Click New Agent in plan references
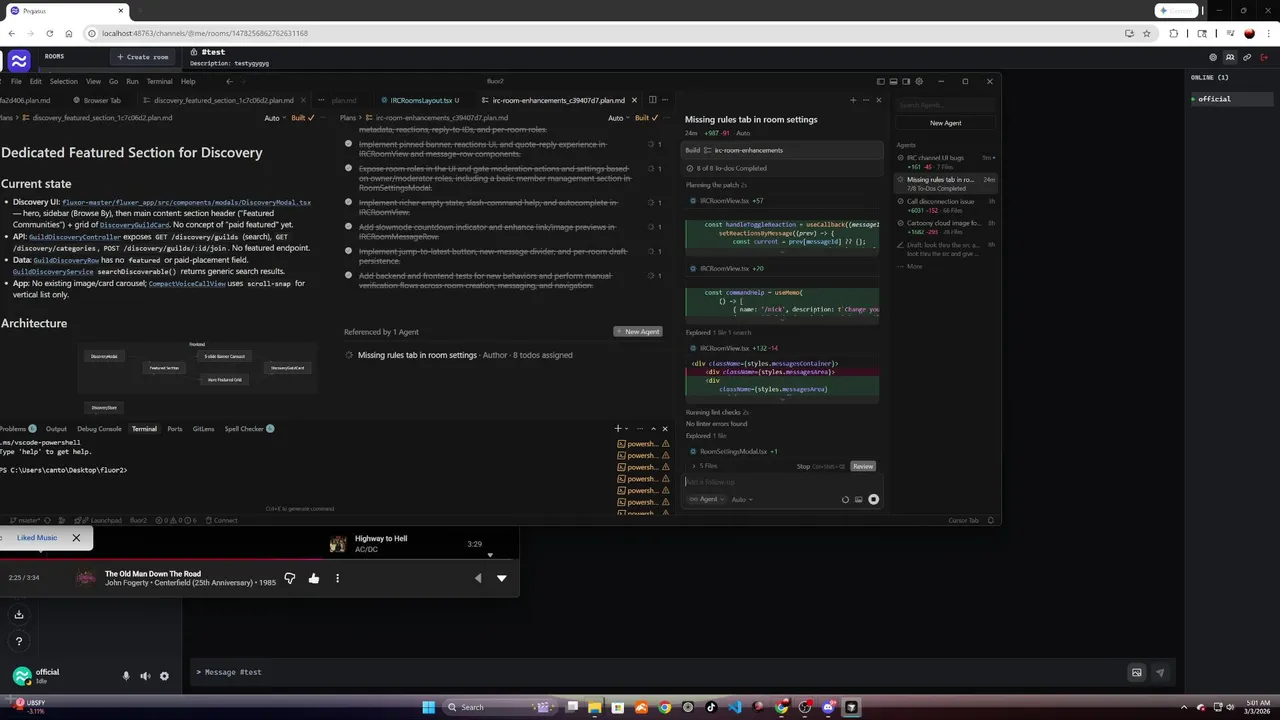The height and width of the screenshot is (720, 1280). point(638,332)
